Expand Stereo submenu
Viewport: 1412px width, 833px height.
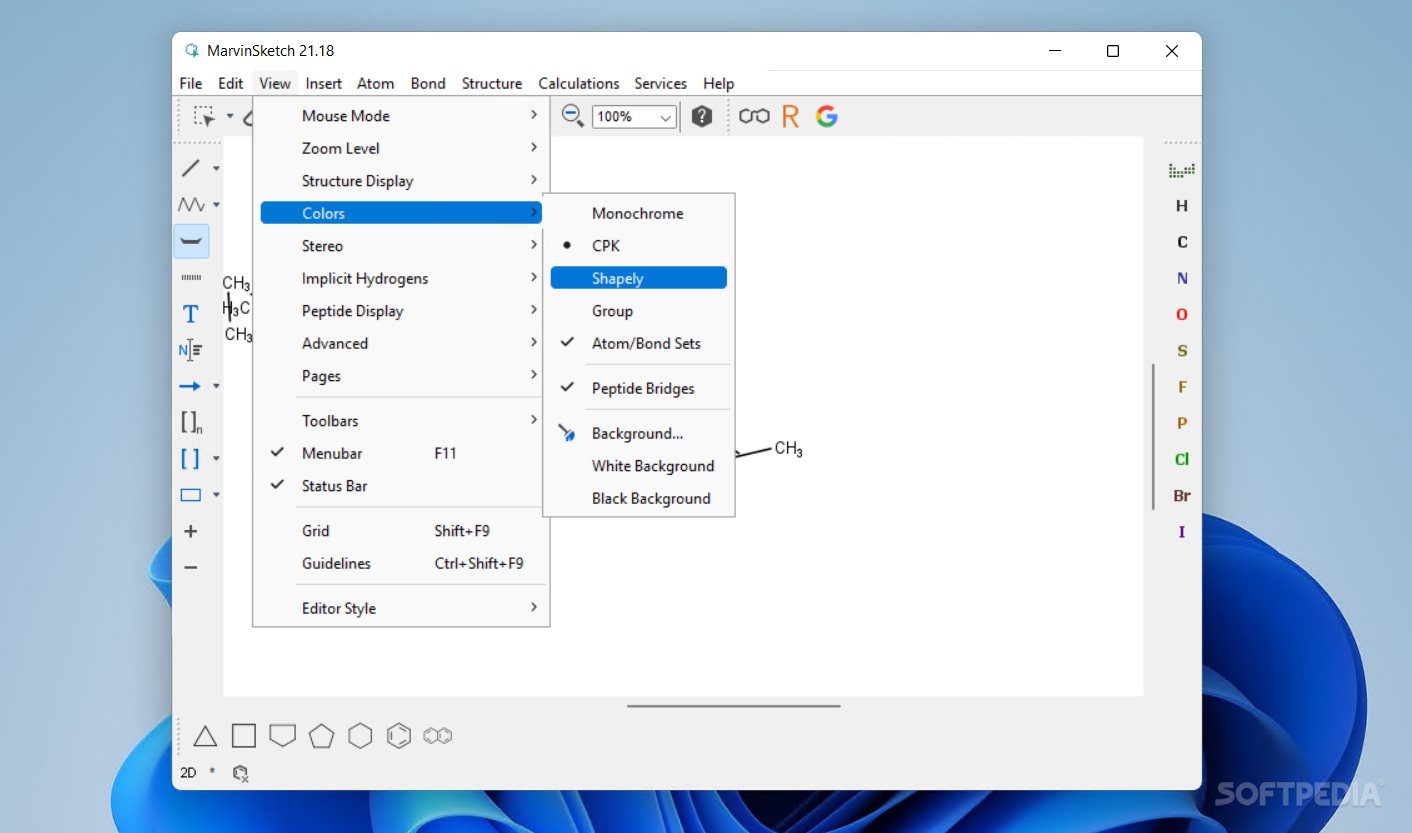(401, 246)
